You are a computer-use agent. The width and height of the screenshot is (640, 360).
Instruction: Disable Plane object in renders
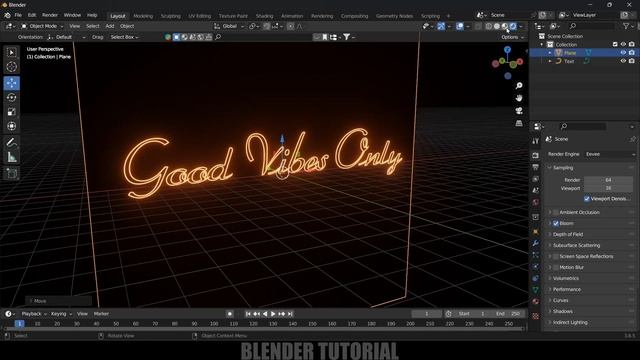[631, 53]
